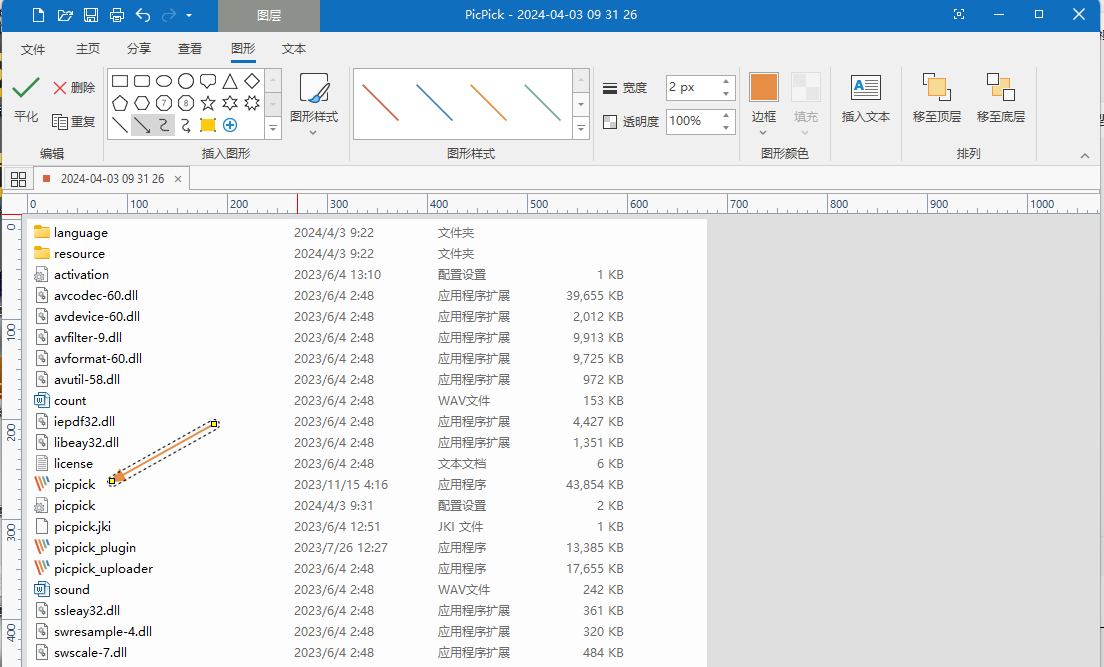
Task: Click the green checkmark Flatten button
Action: point(26,99)
